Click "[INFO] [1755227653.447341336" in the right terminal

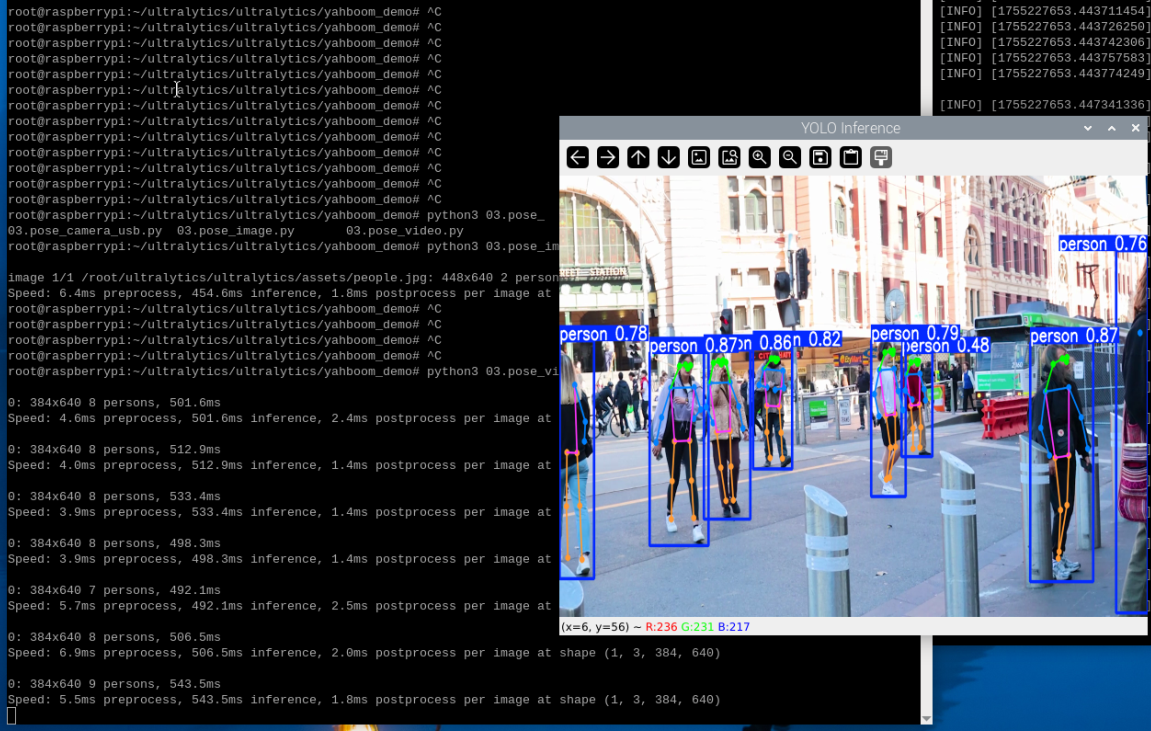coord(1043,105)
